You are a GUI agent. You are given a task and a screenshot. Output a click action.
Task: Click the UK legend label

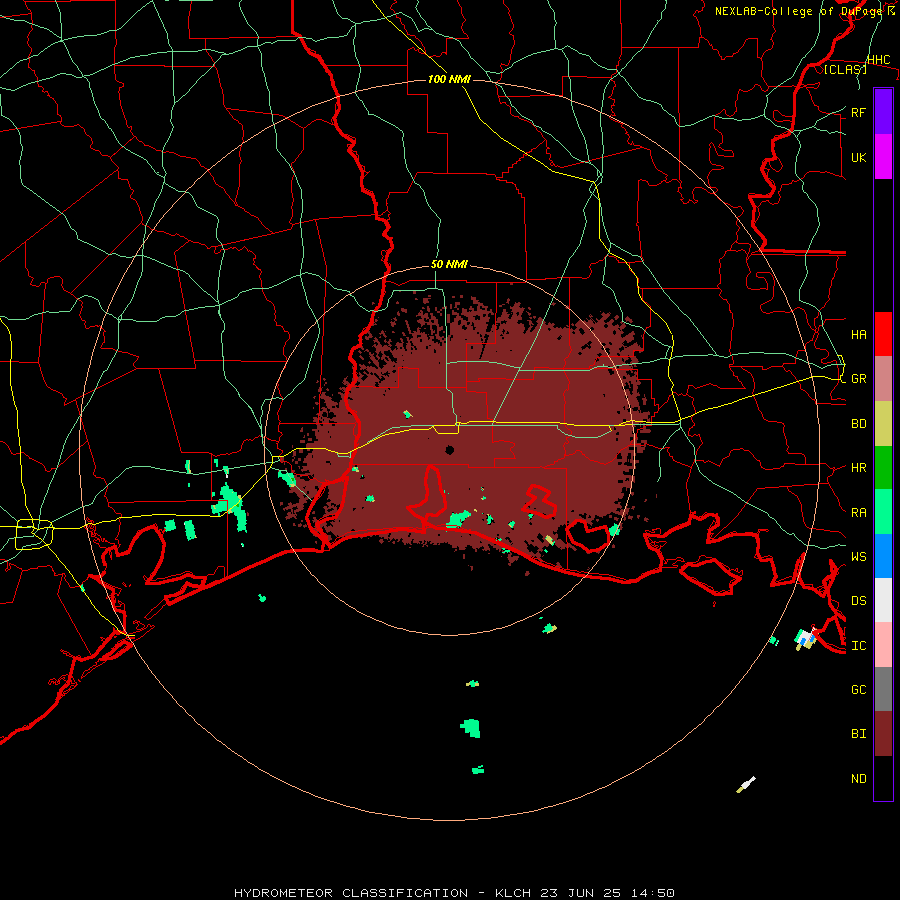click(858, 157)
